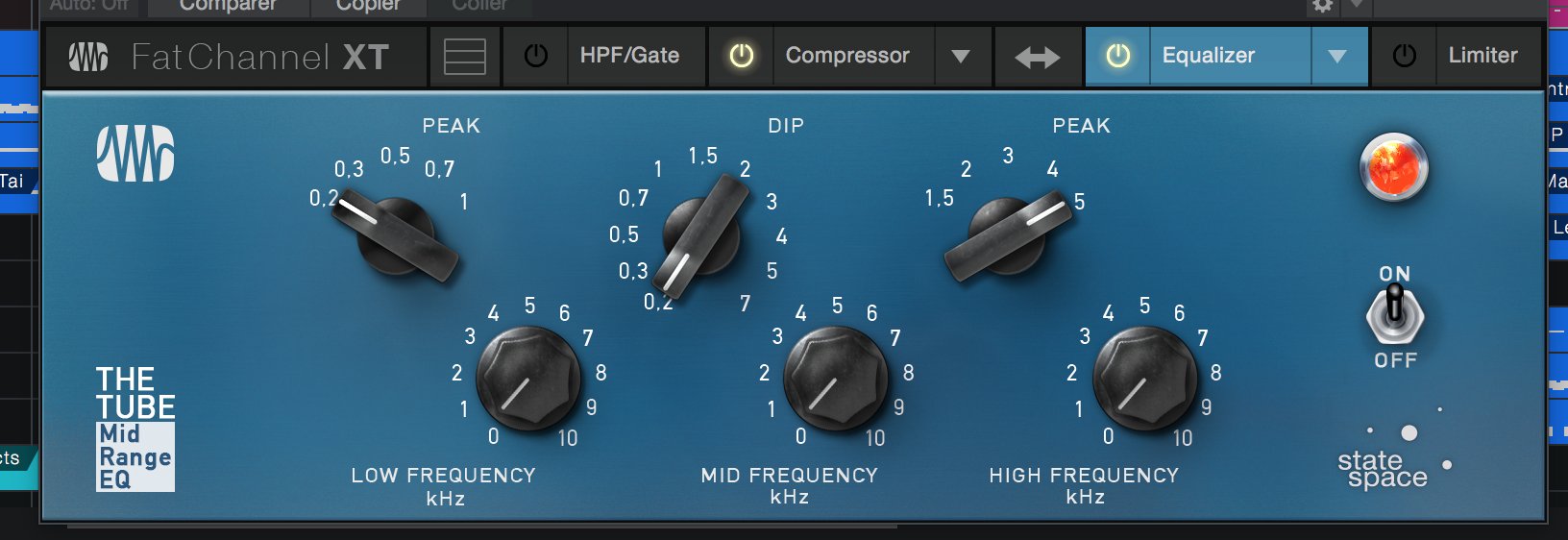Open the Equalizer model dropdown arrow
Screen dimensions: 1568x540
[x=1337, y=57]
